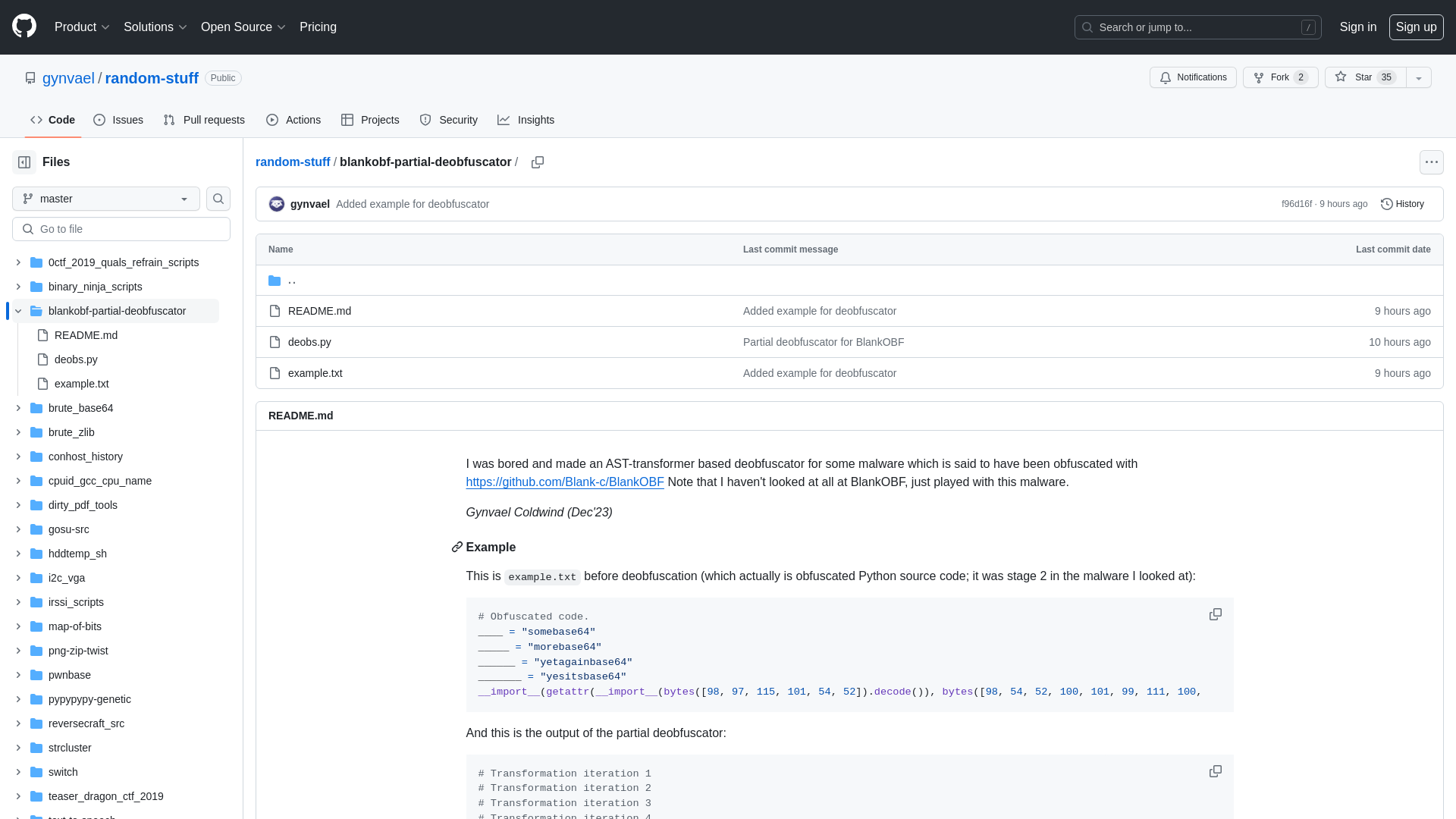The image size is (1456, 819).
Task: Switch to the Code tab
Action: (x=53, y=120)
